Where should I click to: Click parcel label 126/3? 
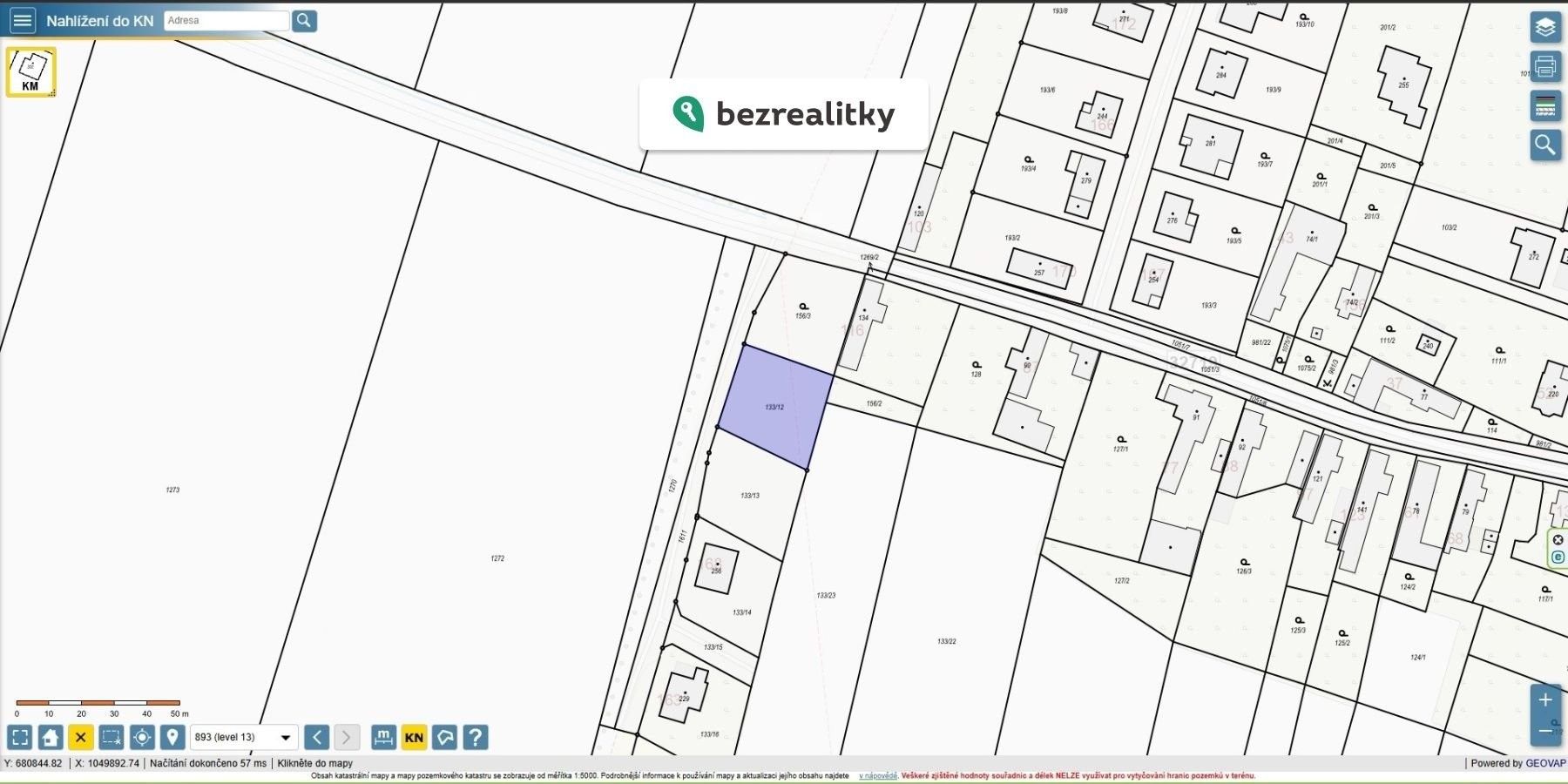(1244, 571)
